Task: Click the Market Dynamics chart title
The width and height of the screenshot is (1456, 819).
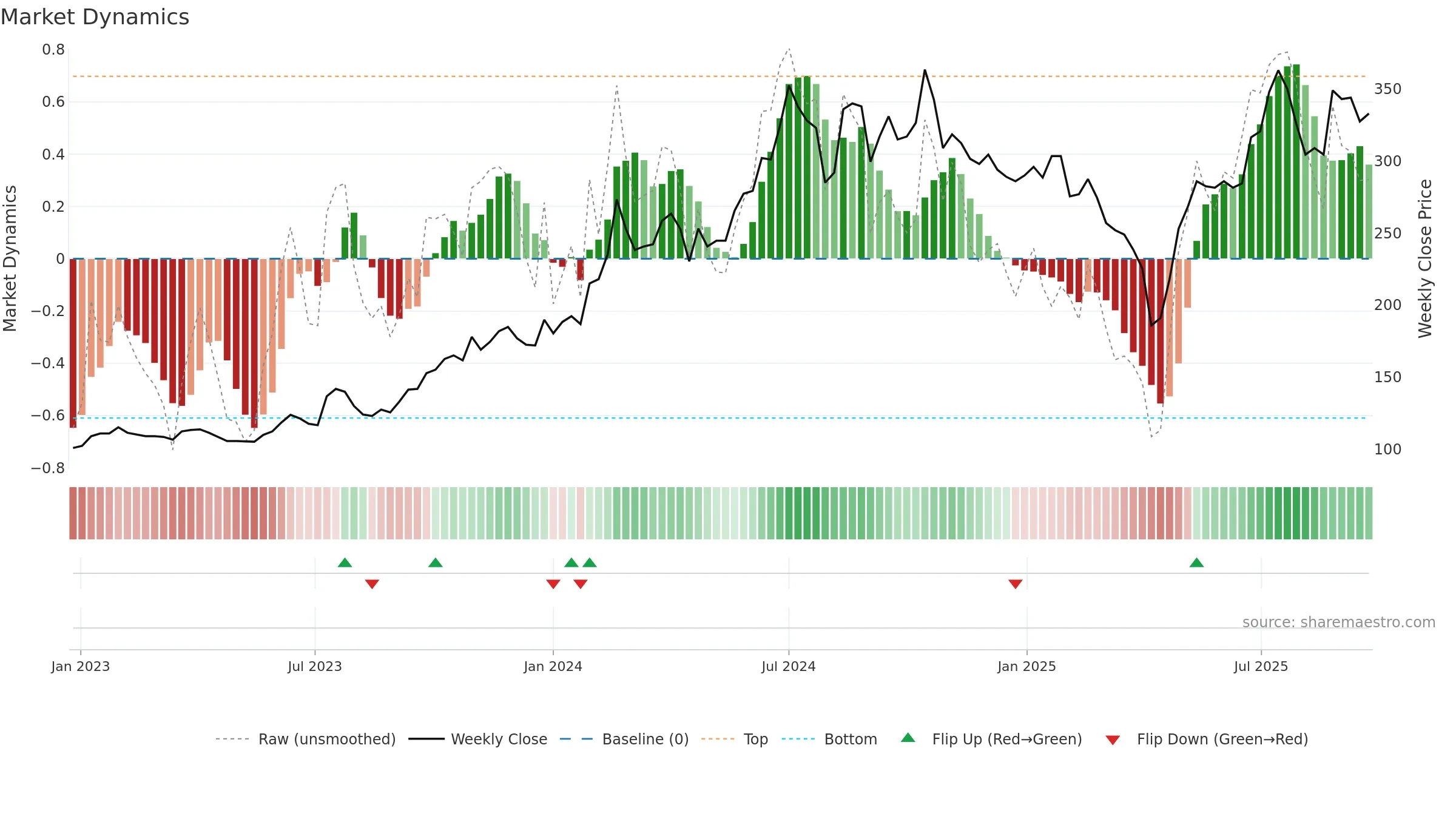Action: (x=95, y=17)
